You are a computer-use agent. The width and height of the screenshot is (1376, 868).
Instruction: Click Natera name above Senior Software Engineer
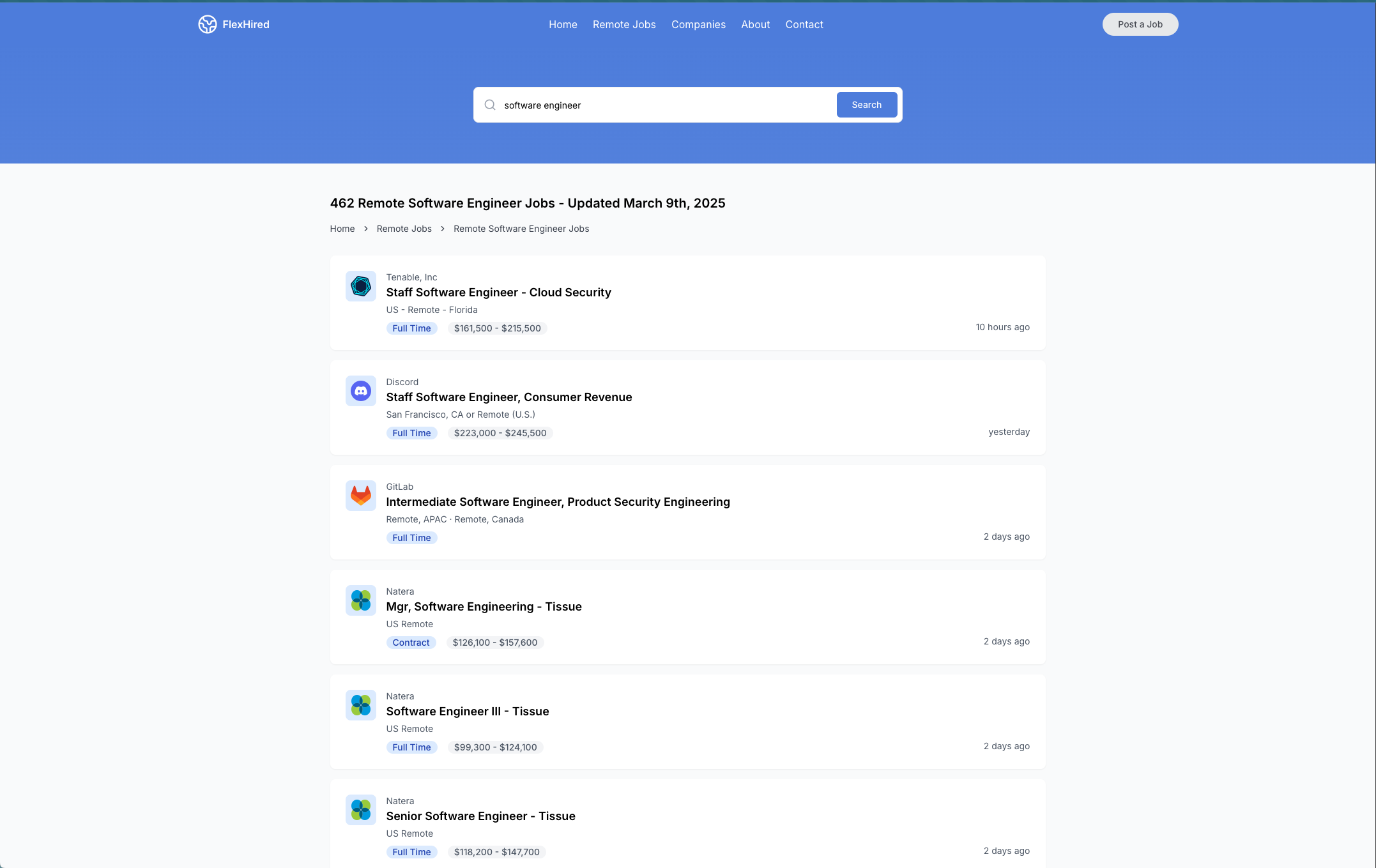point(401,801)
